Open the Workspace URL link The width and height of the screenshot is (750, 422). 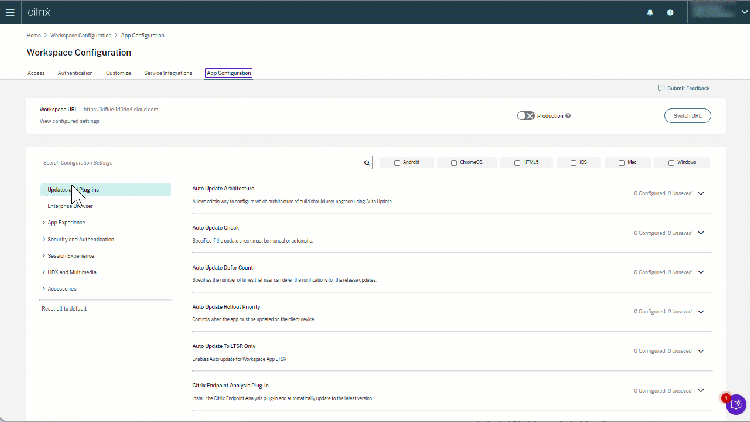121,109
